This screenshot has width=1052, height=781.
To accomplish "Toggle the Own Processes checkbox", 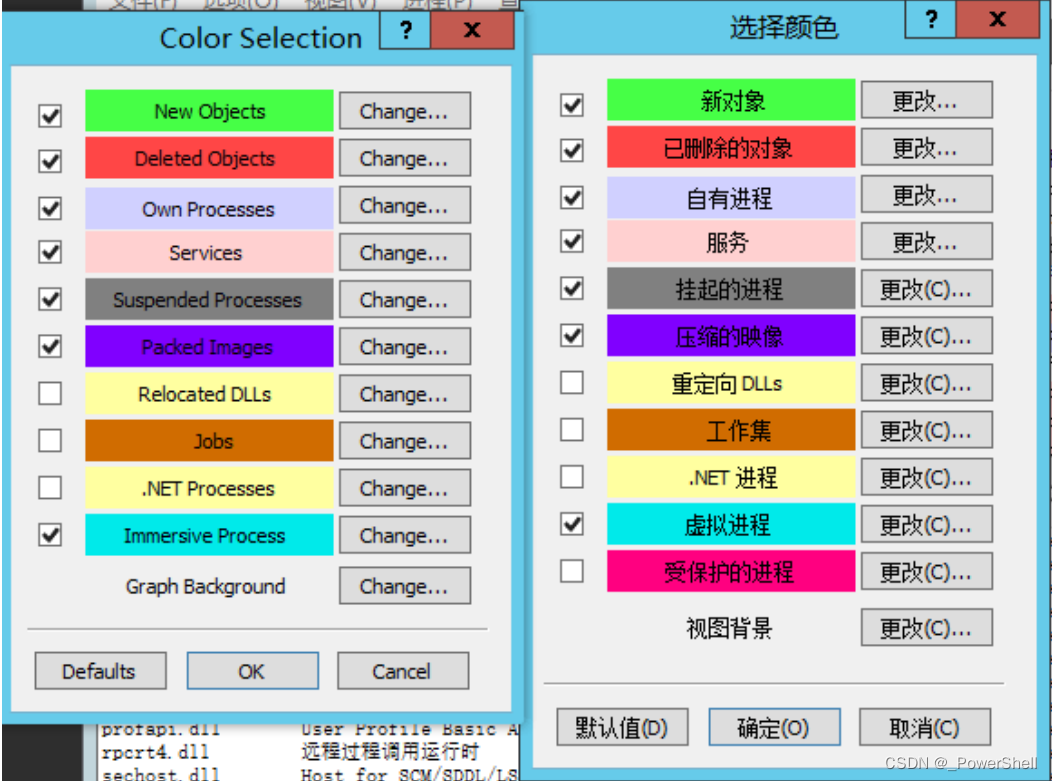I will 50,208.
